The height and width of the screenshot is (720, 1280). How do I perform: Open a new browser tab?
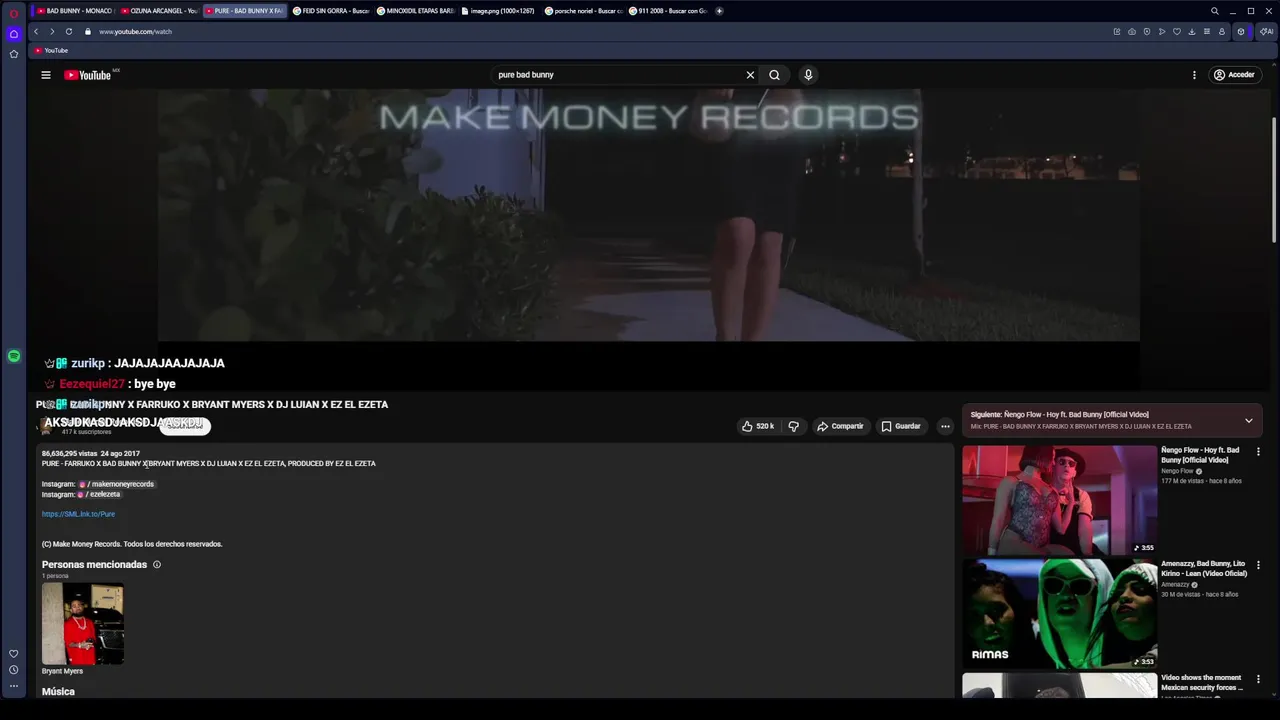point(719,11)
